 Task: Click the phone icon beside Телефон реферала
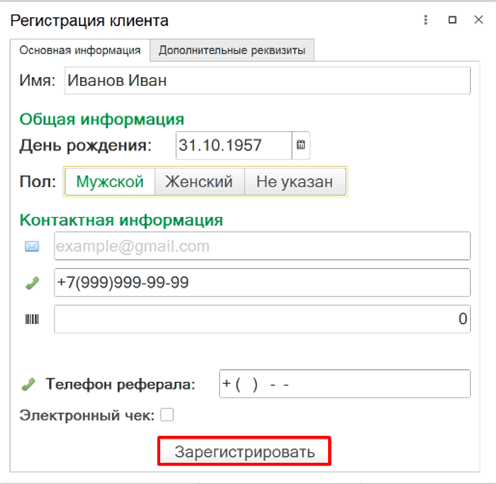[28, 384]
